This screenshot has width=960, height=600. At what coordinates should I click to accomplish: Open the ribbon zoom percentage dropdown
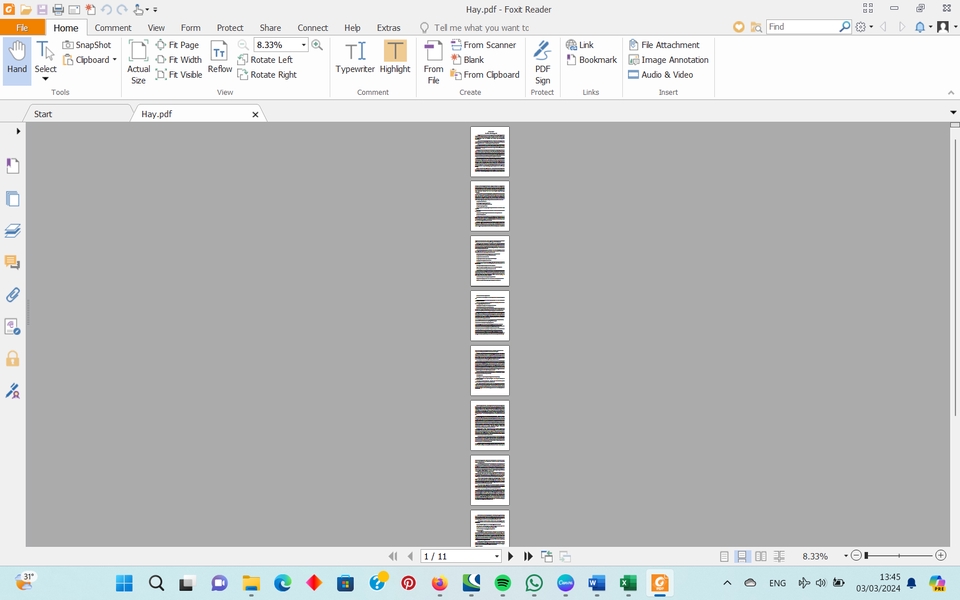pos(303,45)
